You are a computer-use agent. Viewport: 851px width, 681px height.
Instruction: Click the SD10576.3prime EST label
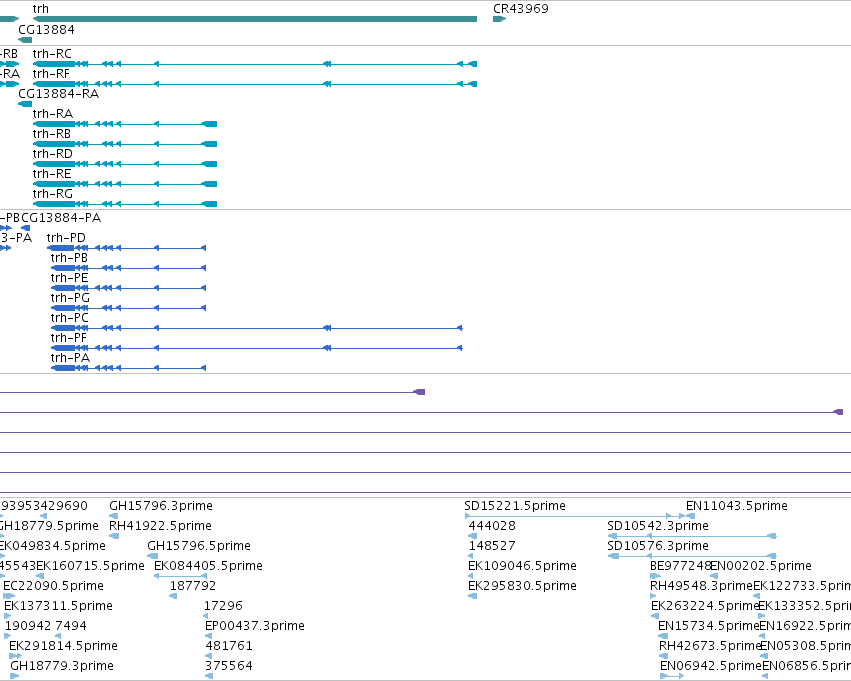(658, 546)
